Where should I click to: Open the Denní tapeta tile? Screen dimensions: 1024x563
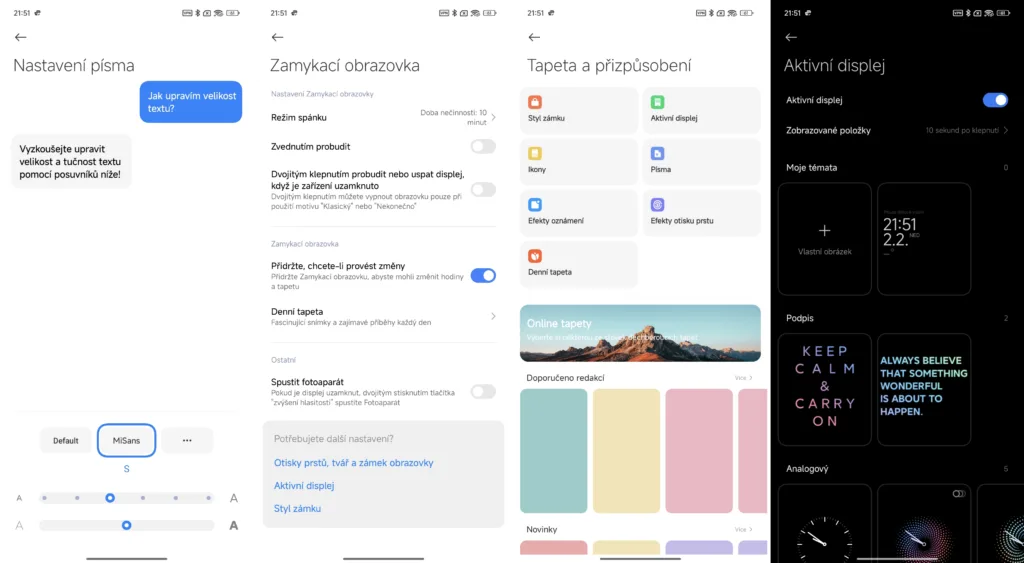578,264
